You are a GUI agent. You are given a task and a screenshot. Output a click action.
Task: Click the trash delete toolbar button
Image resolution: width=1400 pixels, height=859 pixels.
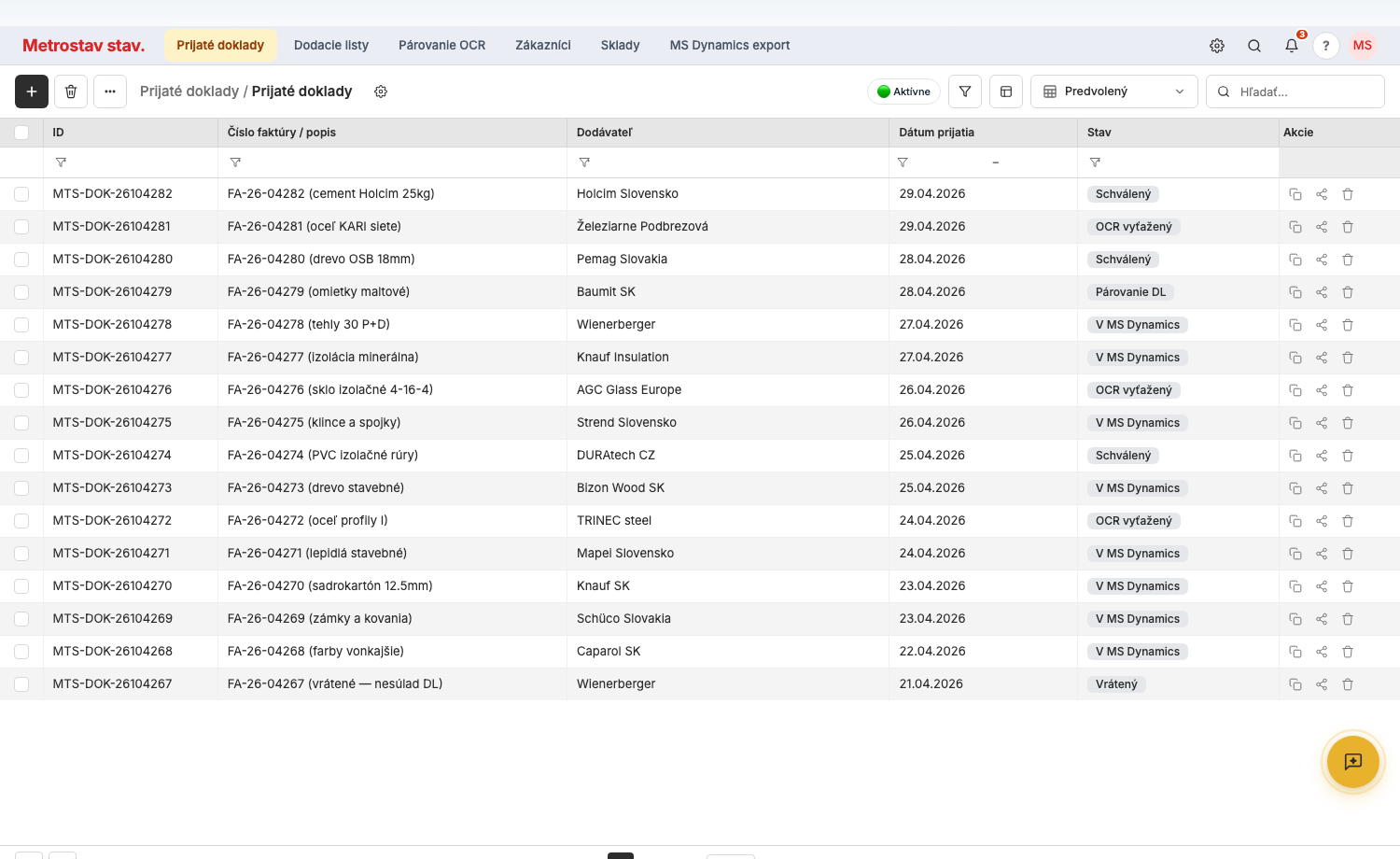(71, 92)
